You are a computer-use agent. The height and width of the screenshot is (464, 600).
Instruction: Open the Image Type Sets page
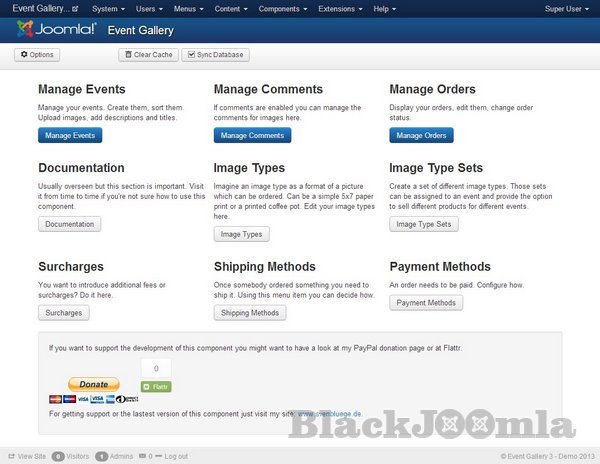point(424,224)
